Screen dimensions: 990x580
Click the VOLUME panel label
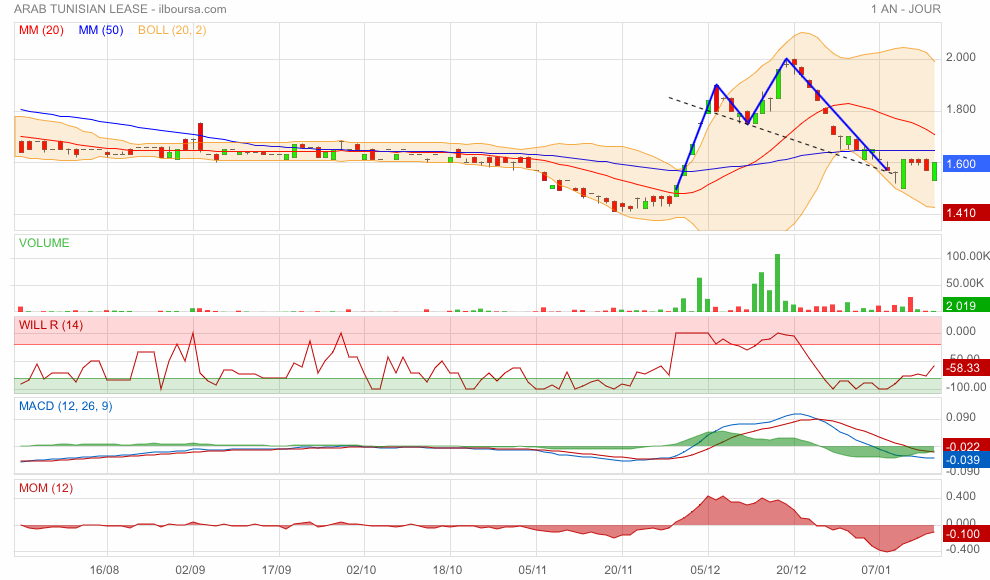click(x=44, y=243)
